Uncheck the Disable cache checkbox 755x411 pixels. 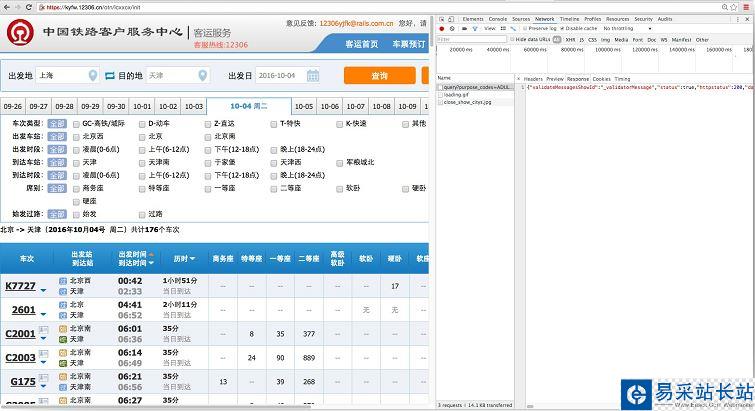[x=562, y=29]
